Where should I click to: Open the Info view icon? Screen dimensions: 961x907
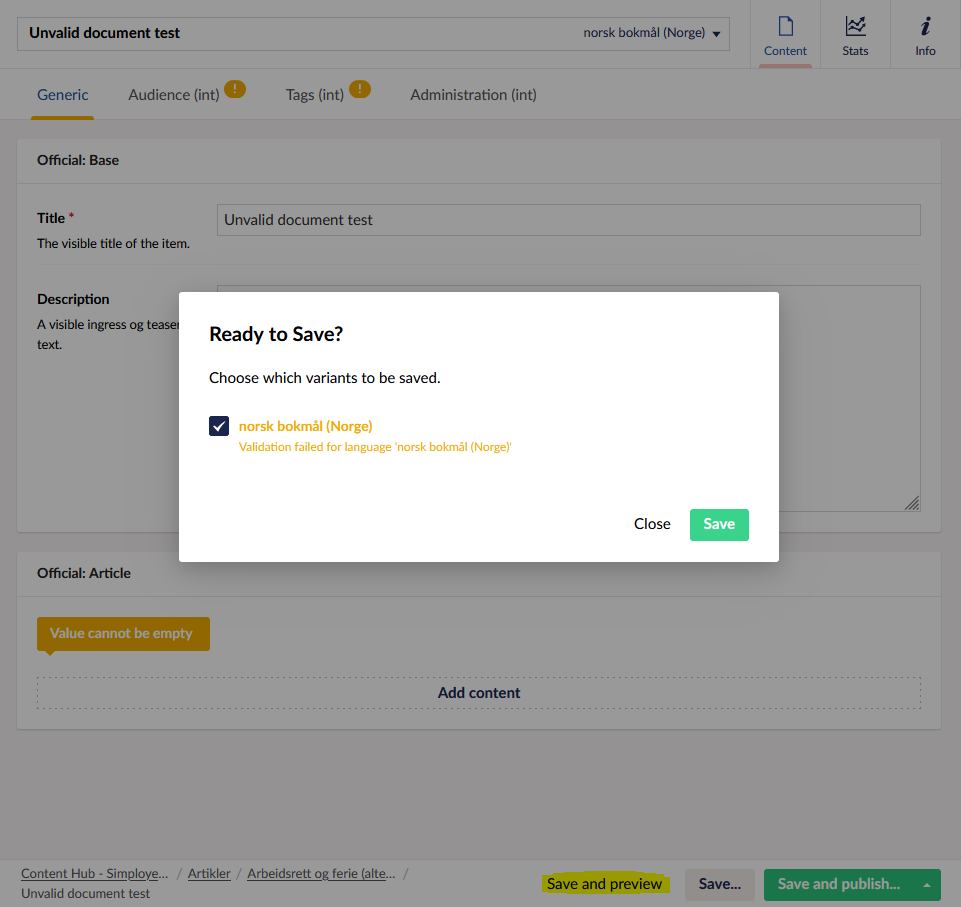tap(924, 34)
